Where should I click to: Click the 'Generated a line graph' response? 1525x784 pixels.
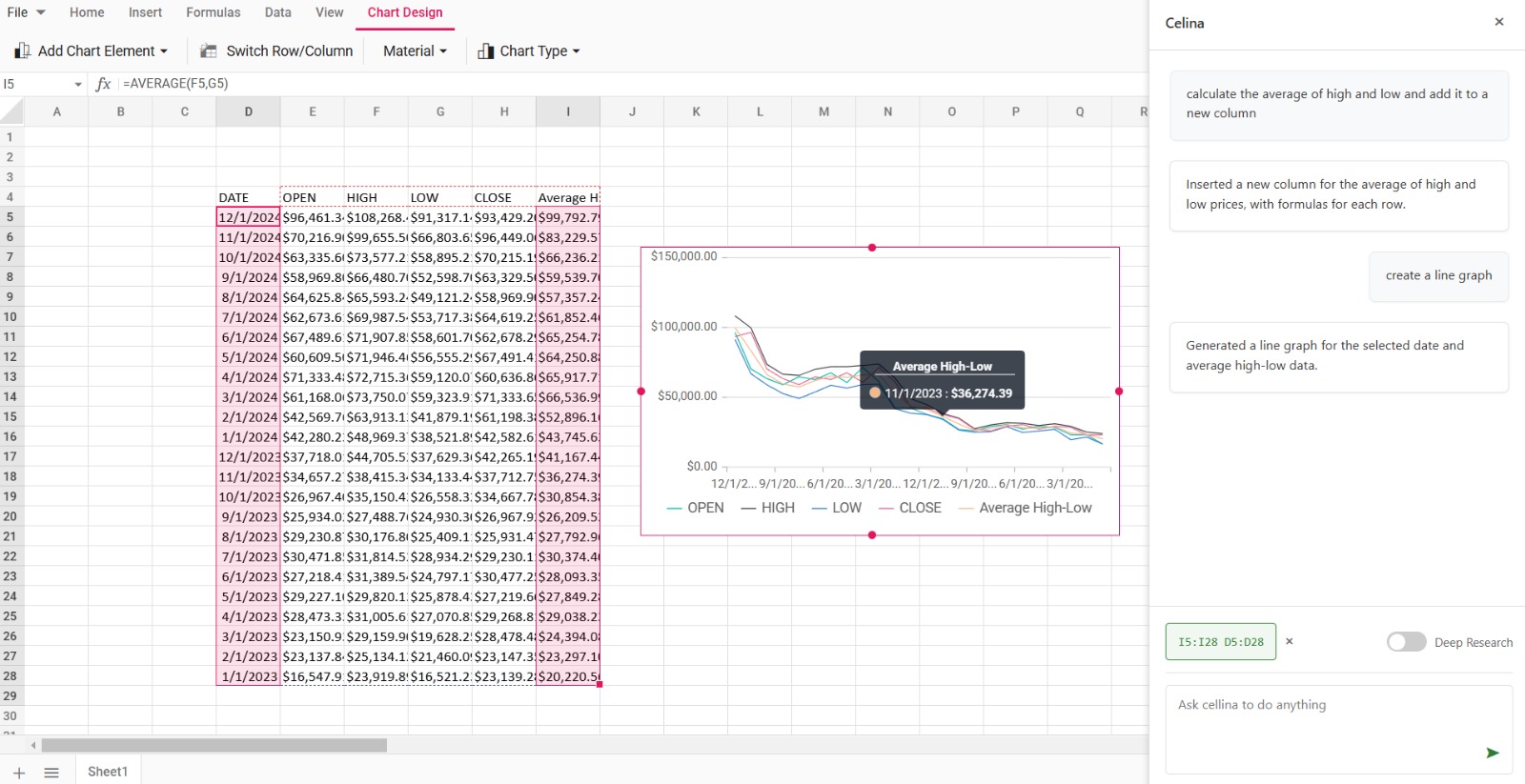[1339, 356]
